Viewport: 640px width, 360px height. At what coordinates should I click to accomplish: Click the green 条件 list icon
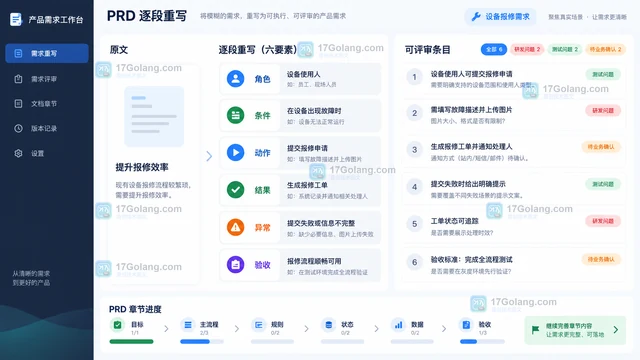pyautogui.click(x=236, y=116)
